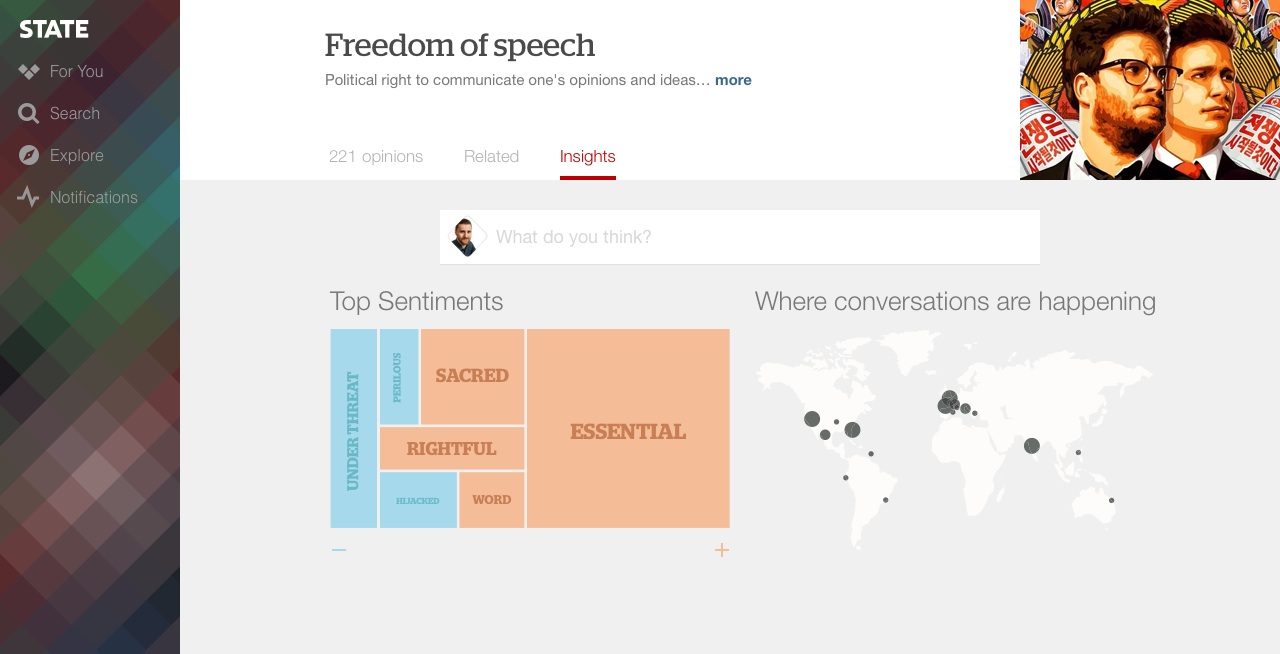The width and height of the screenshot is (1280, 654).
Task: Click the India conversation dot on map
Action: [1032, 446]
